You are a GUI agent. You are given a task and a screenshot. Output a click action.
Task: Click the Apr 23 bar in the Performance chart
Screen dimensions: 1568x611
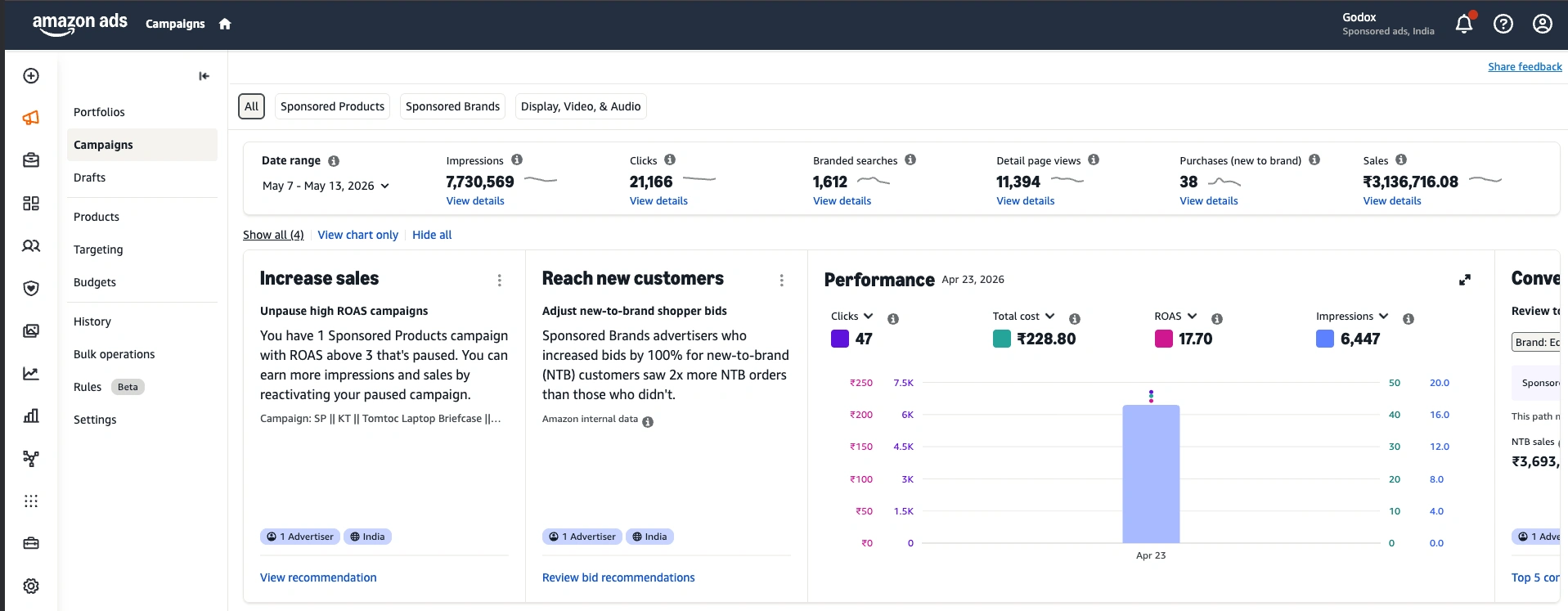[x=1151, y=474]
